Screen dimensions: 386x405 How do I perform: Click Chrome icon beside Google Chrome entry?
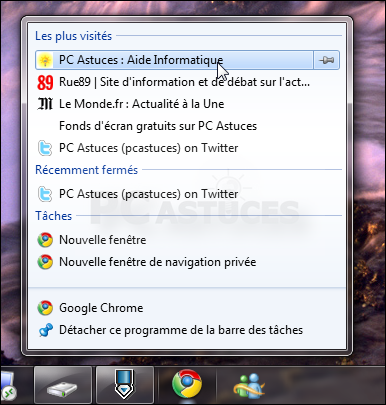point(45,308)
